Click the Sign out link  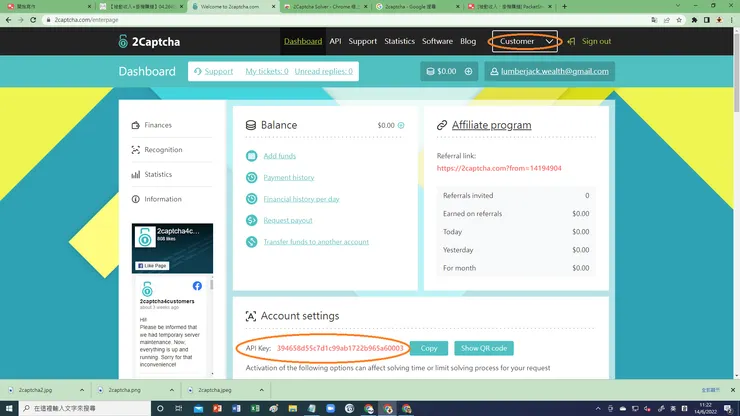[x=596, y=41]
